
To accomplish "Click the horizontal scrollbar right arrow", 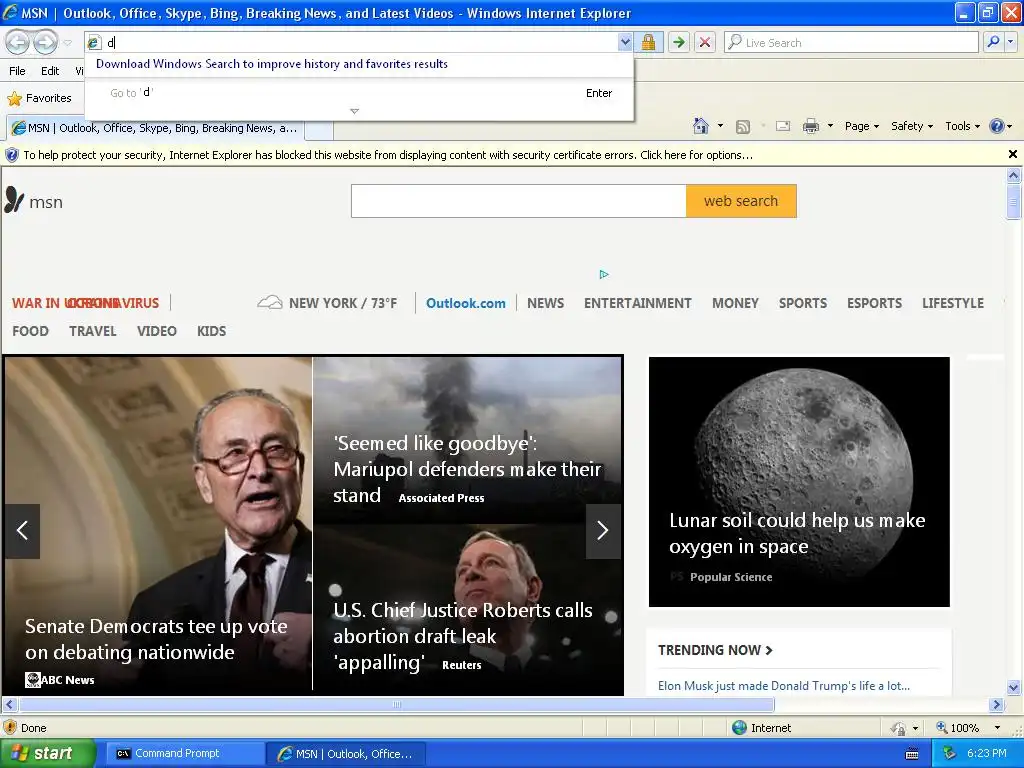I will click(996, 705).
